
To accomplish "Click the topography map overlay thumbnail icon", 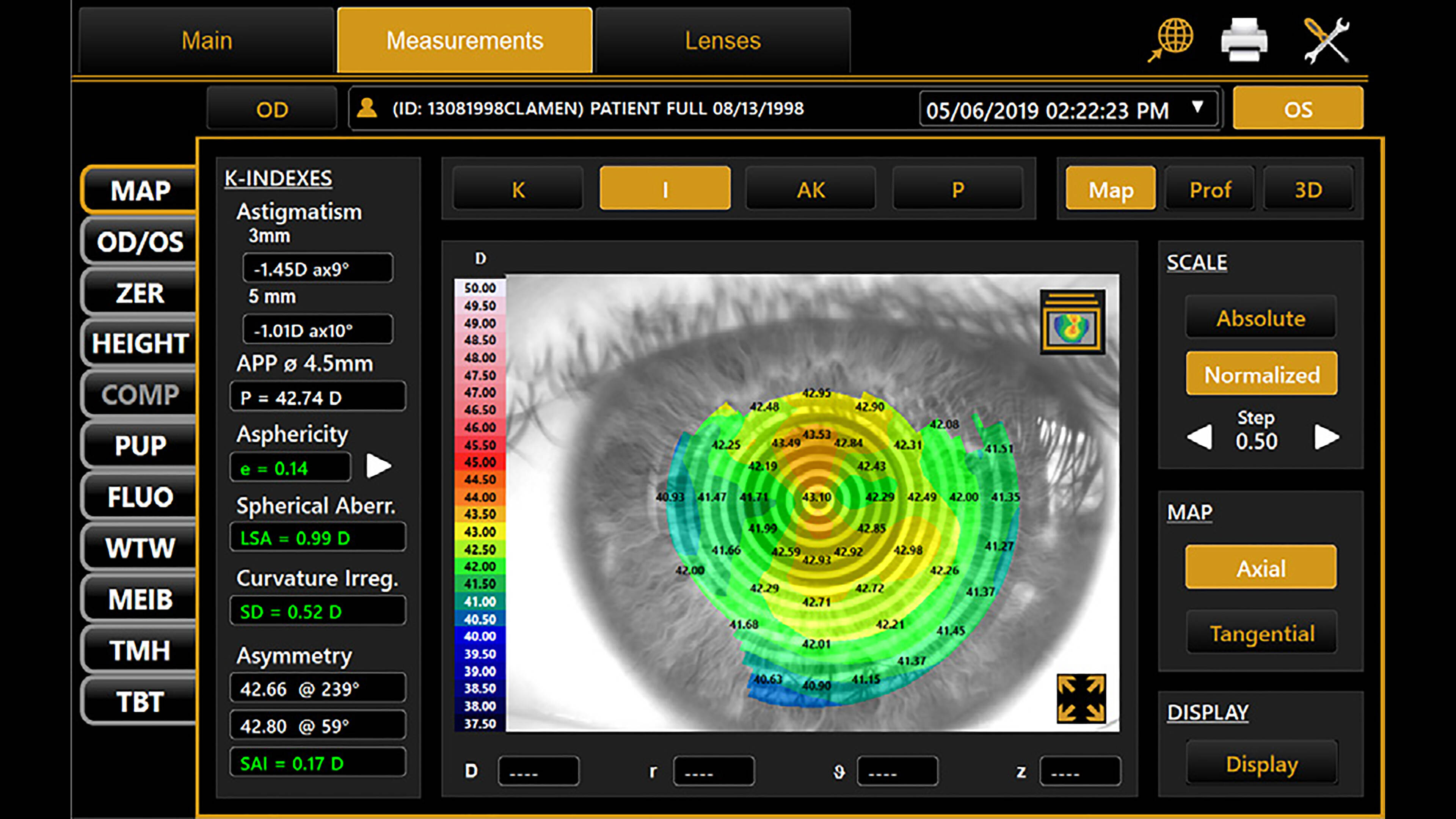I will pos(1072,322).
